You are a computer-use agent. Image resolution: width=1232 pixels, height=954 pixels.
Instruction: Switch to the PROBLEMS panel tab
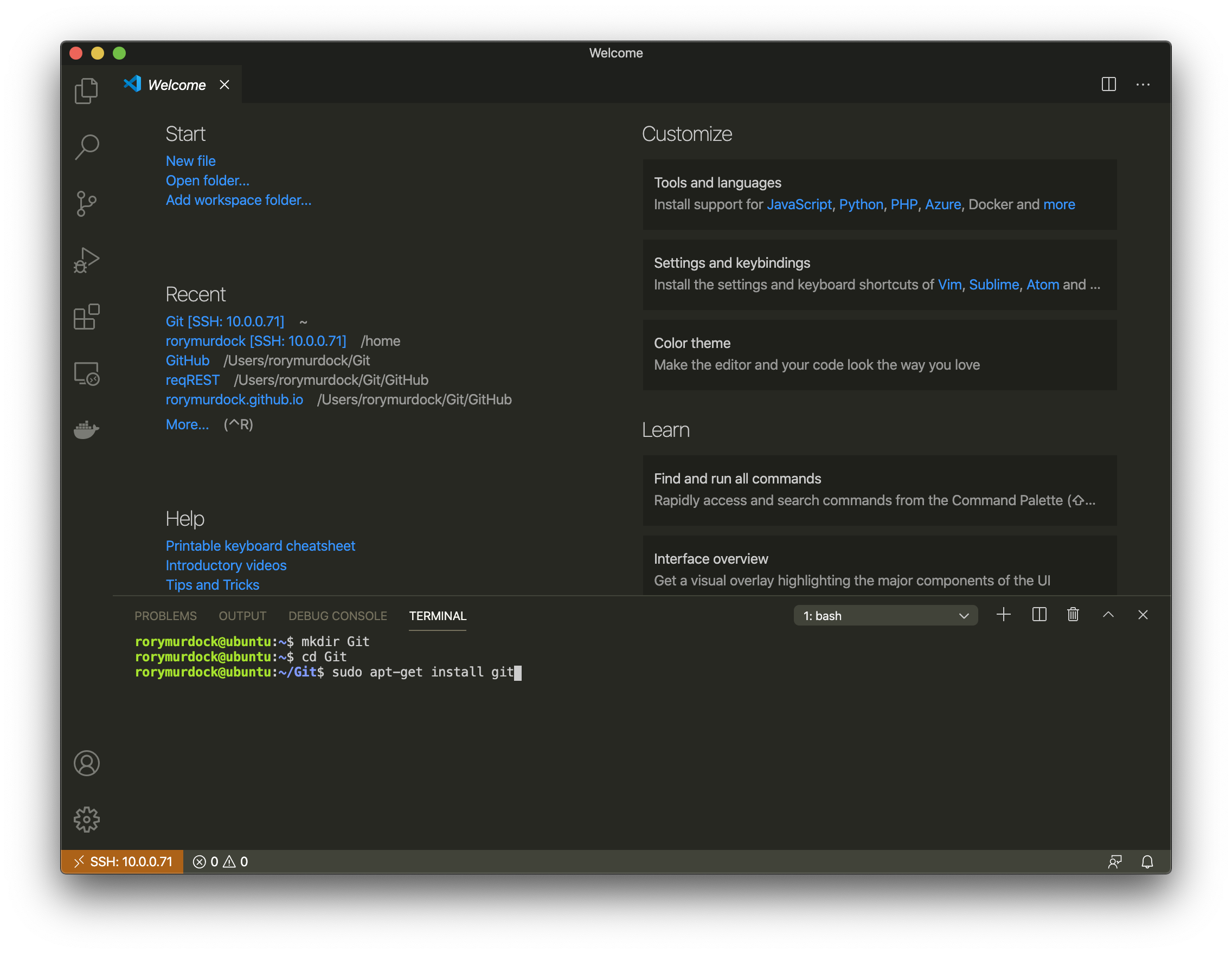coord(165,616)
